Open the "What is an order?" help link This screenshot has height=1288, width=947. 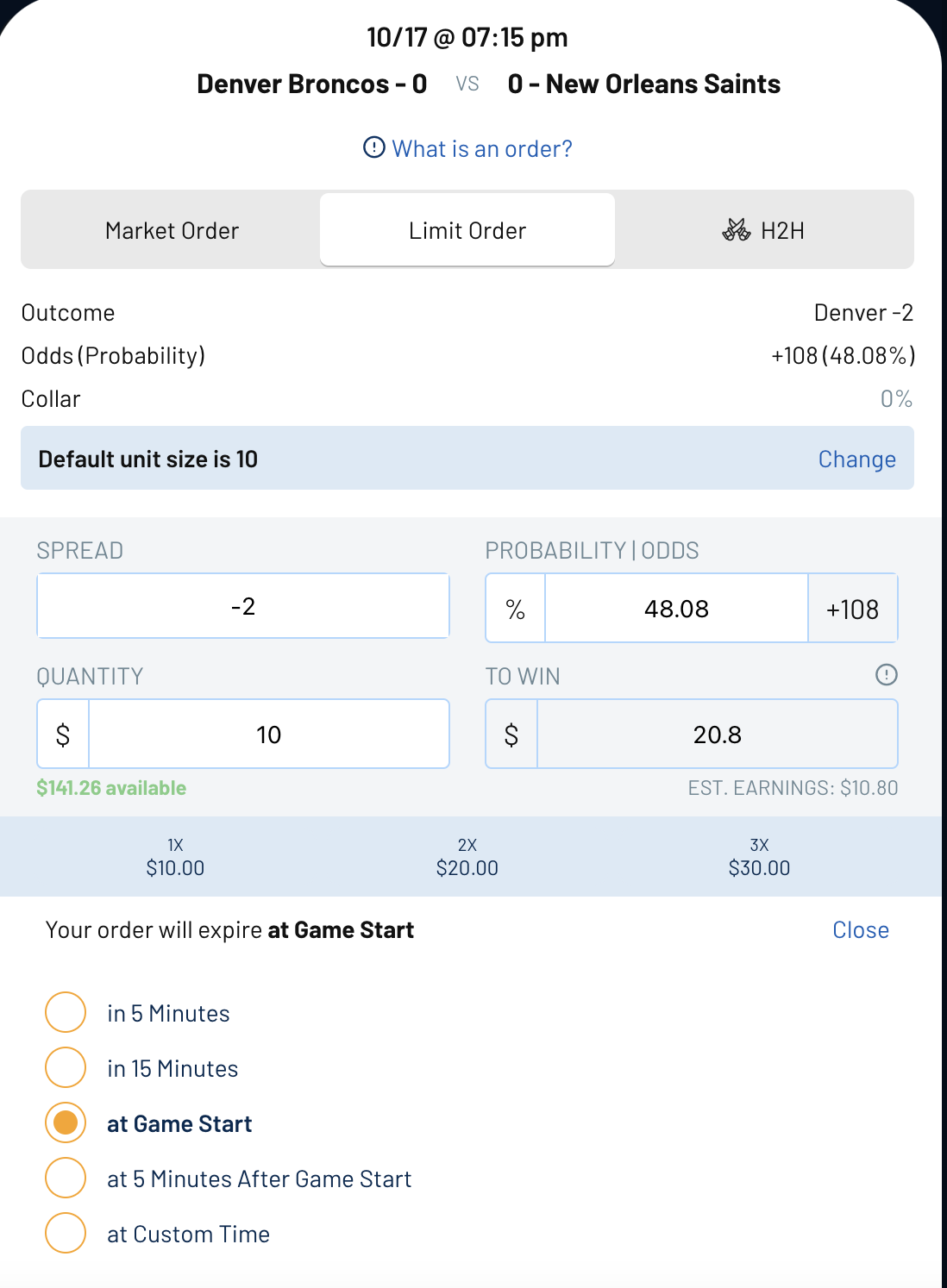point(480,148)
